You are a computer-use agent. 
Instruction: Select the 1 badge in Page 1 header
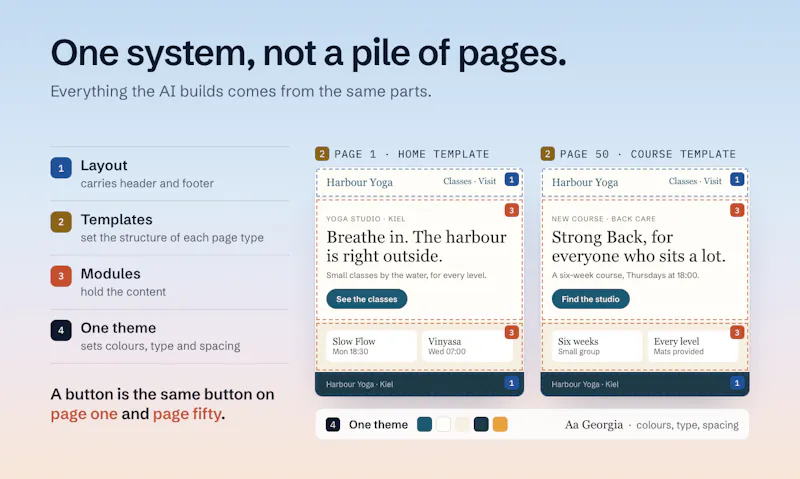click(512, 180)
